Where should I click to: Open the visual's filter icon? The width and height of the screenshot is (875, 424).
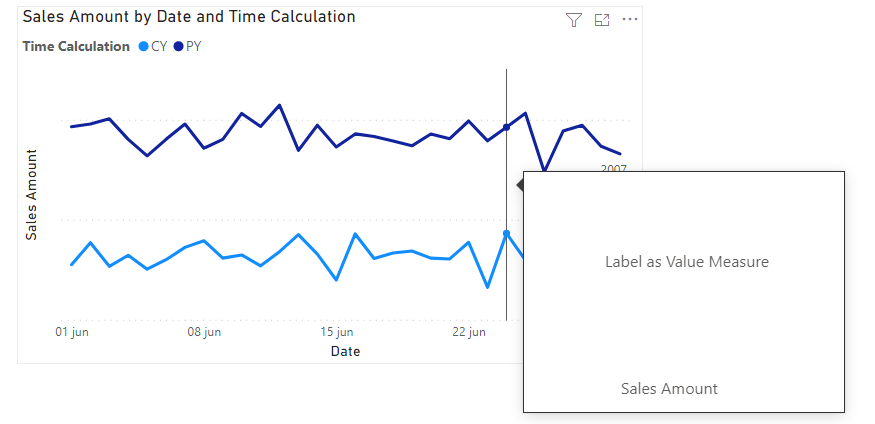(573, 20)
